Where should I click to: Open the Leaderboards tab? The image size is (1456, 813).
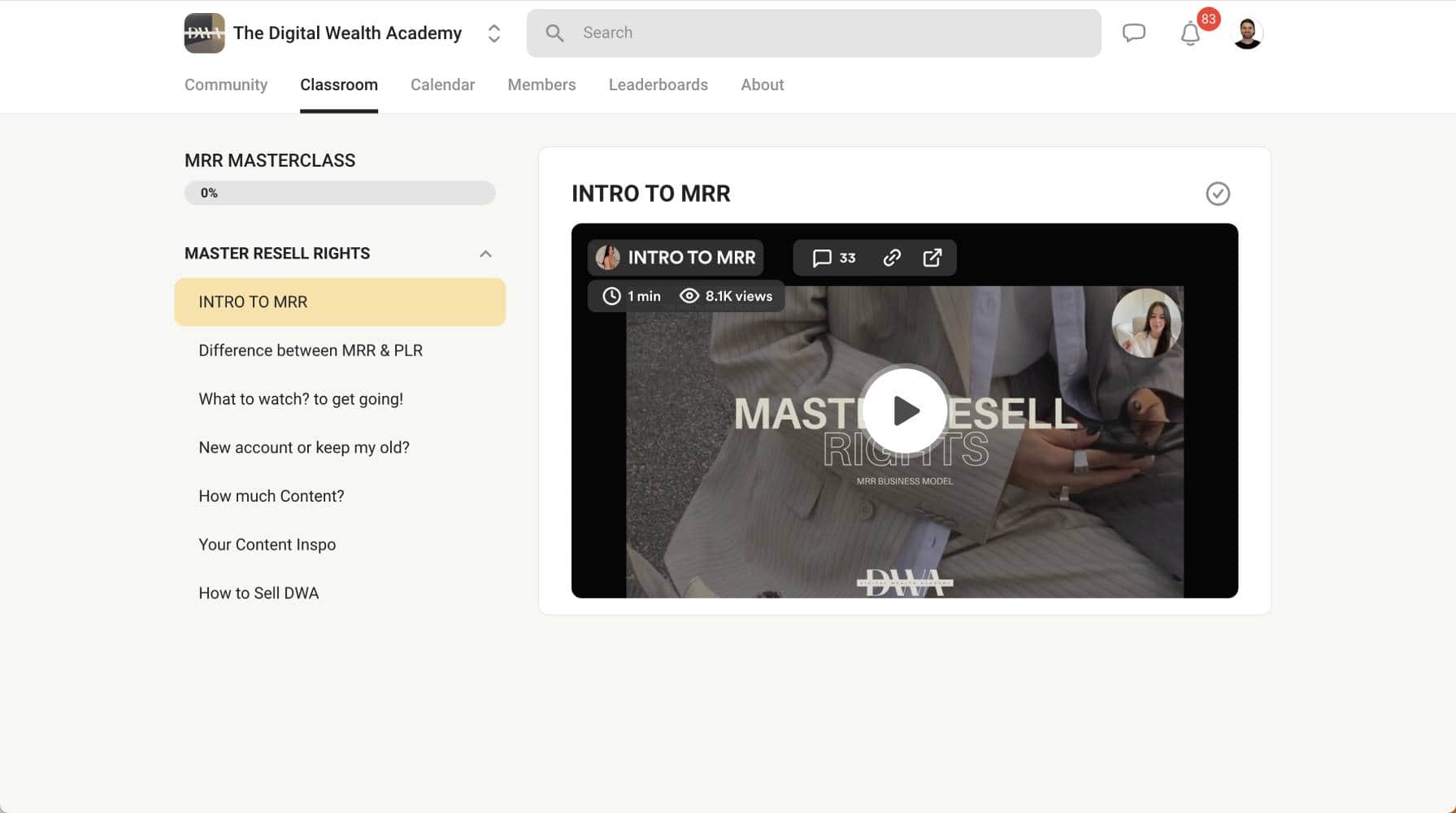[x=658, y=85]
